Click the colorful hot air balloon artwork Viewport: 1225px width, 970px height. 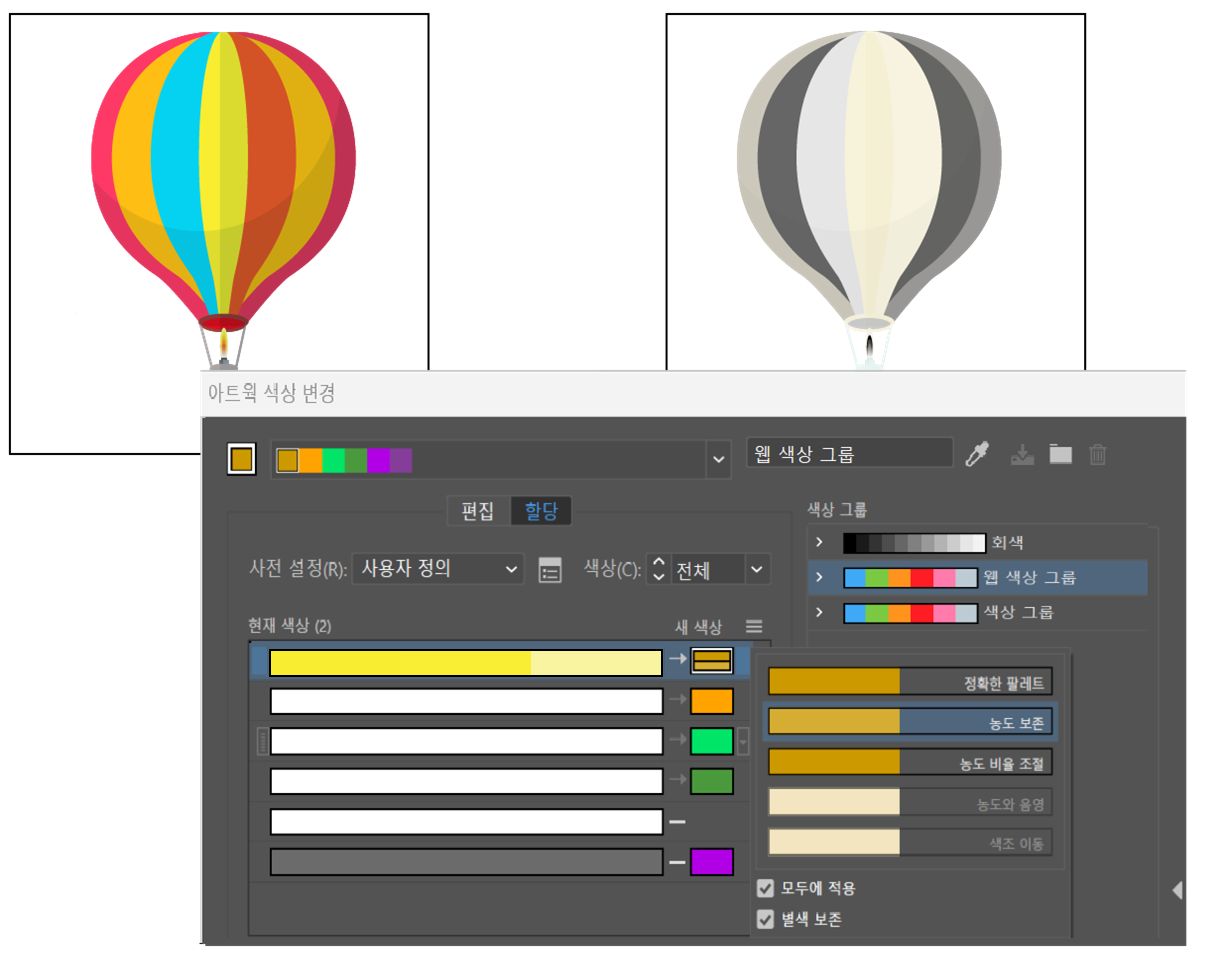tap(224, 200)
